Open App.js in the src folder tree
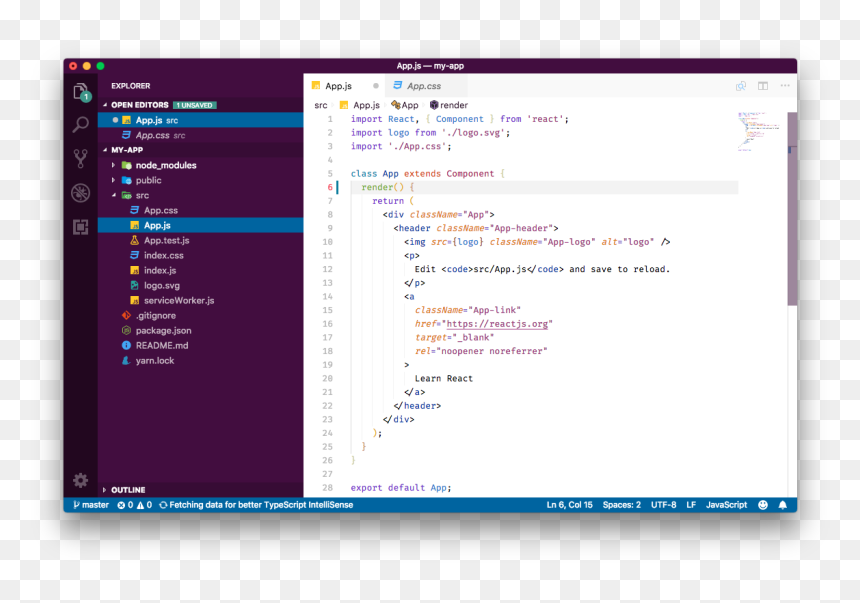Image resolution: width=860 pixels, height=603 pixels. (x=201, y=226)
